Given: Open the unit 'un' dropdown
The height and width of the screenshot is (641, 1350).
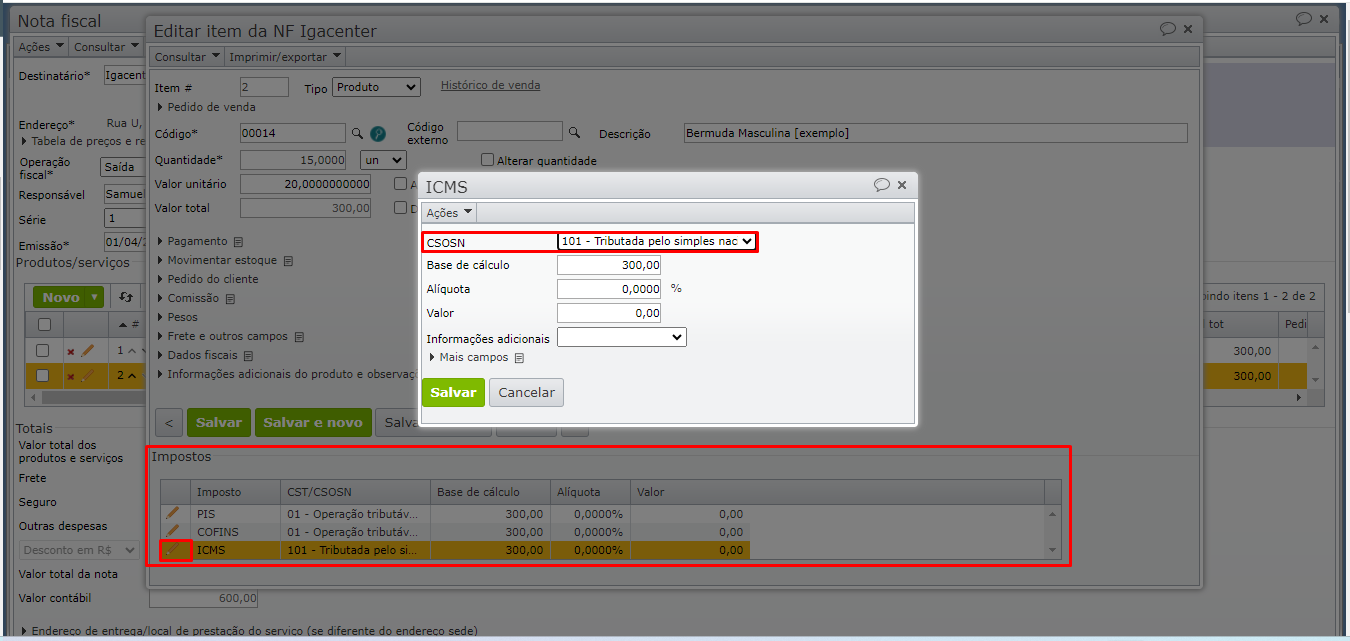Looking at the screenshot, I should (x=383, y=160).
